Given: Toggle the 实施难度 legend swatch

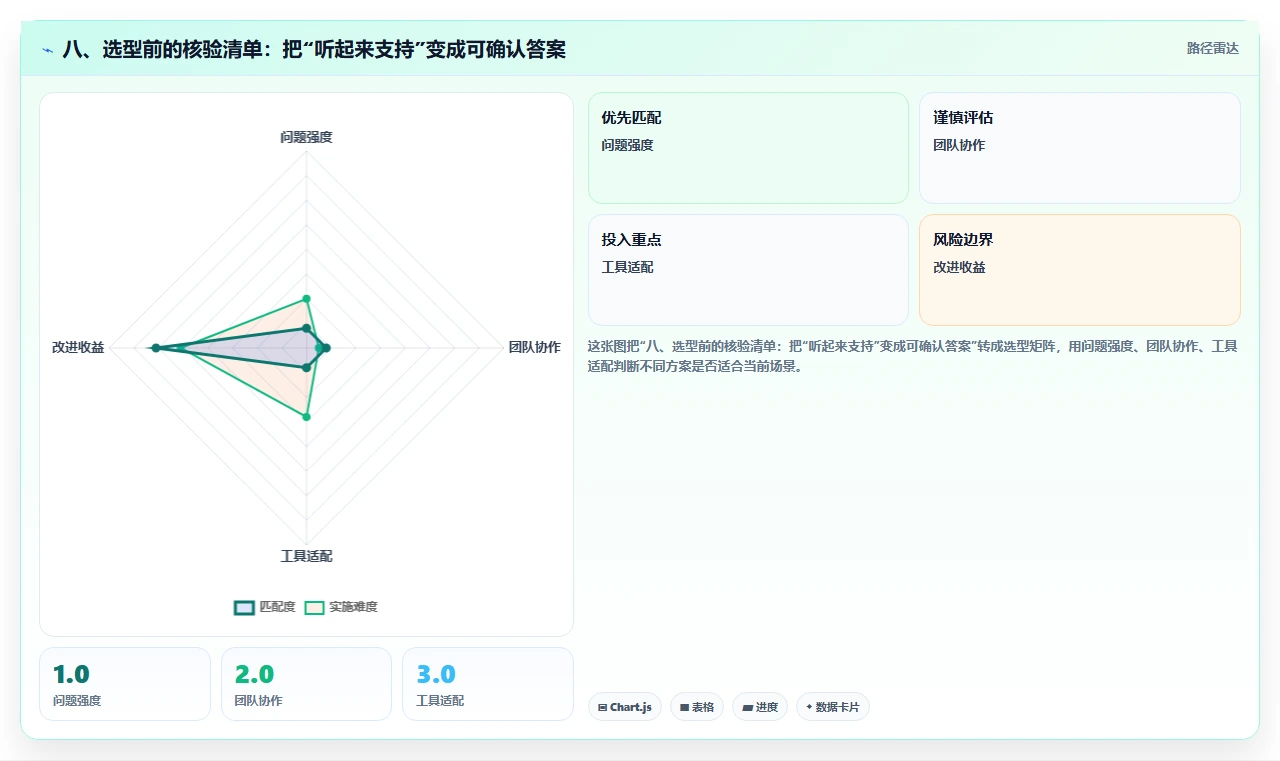Looking at the screenshot, I should click(x=315, y=607).
